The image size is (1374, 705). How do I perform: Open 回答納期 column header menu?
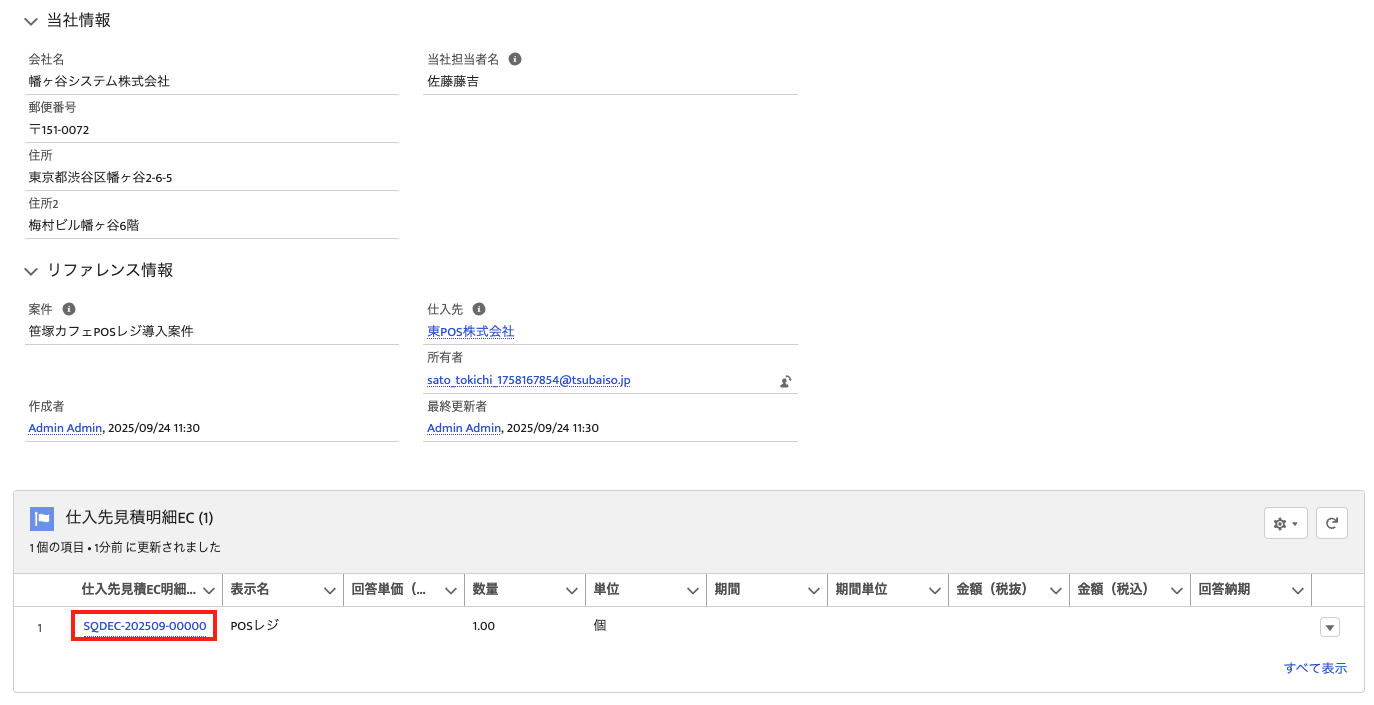click(1298, 591)
